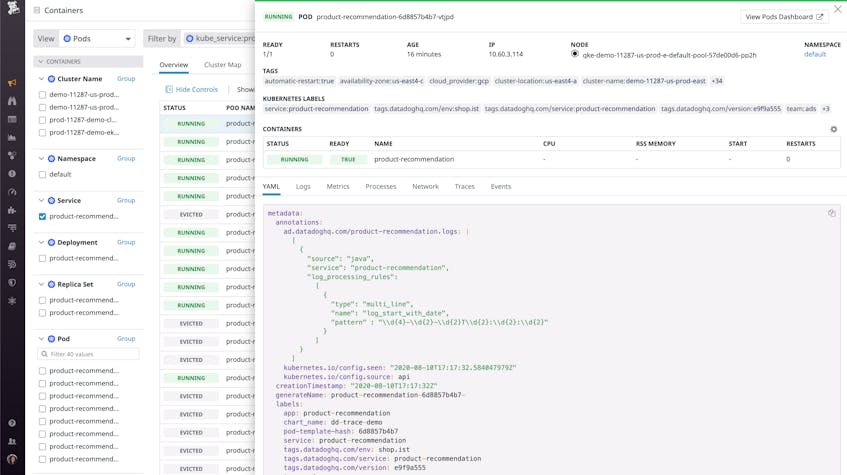
Task: Open the default namespace link
Action: pos(815,55)
